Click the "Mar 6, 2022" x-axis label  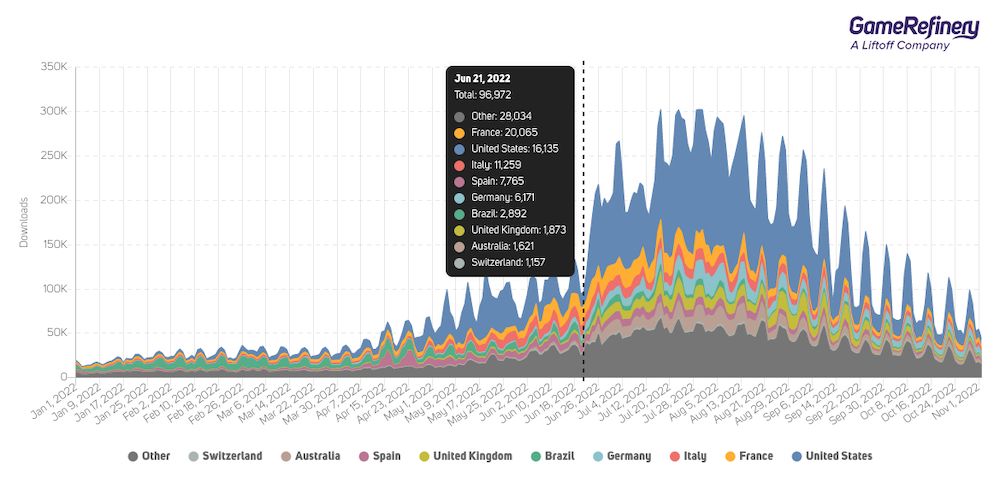click(244, 401)
